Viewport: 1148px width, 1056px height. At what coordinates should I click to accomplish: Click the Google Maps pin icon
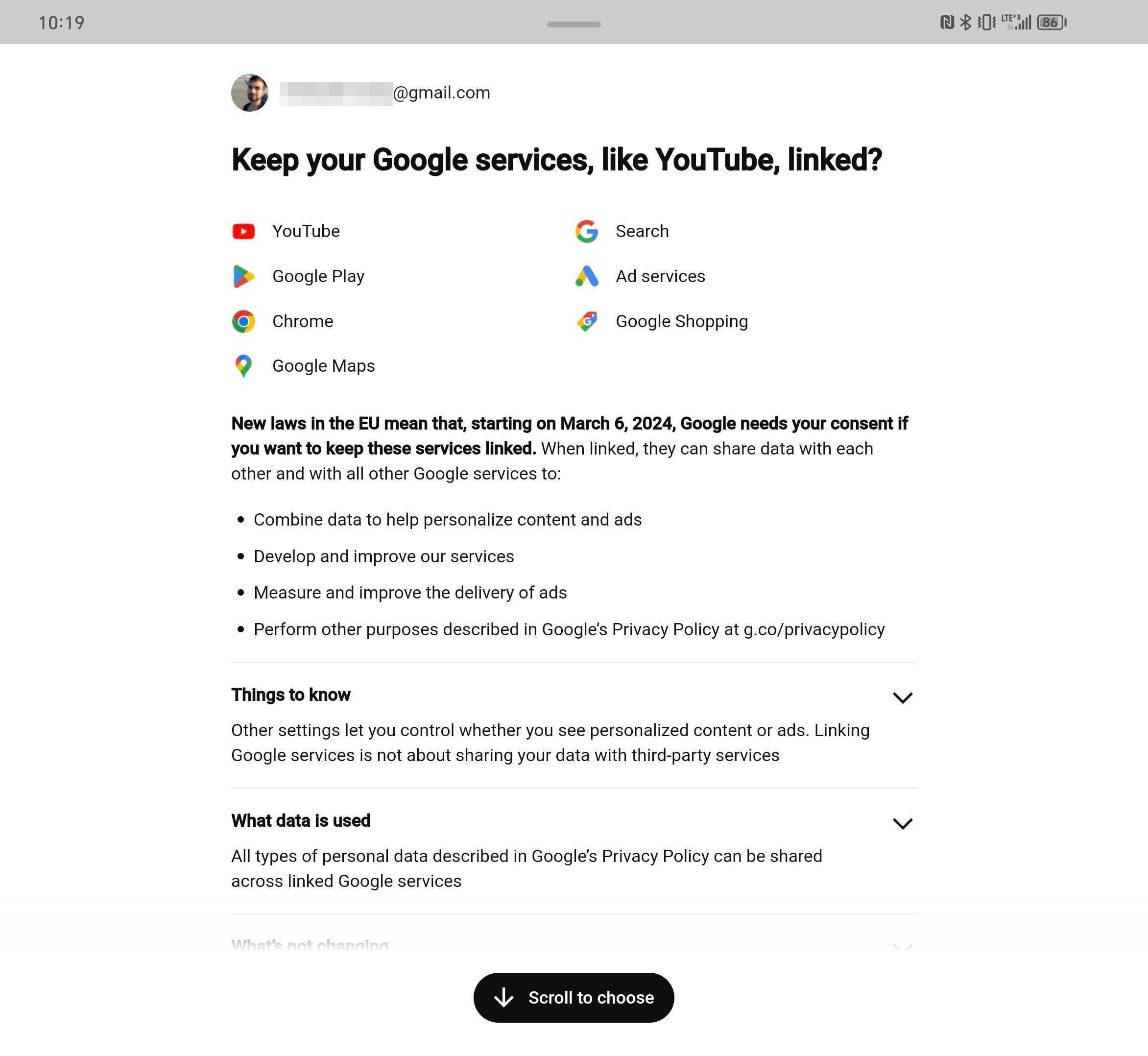point(243,366)
